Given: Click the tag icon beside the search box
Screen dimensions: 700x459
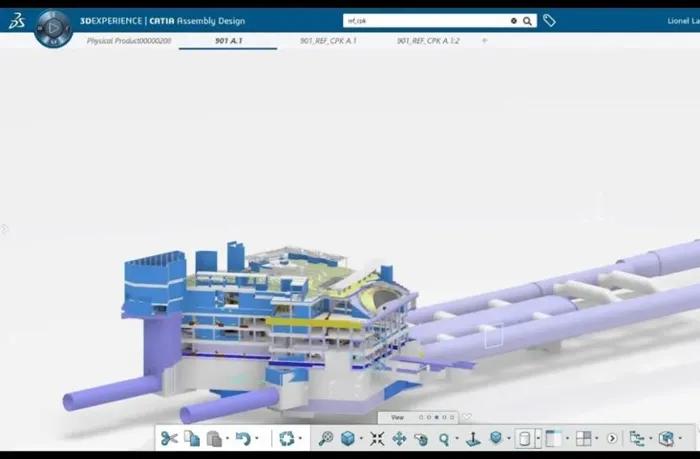Looking at the screenshot, I should point(549,20).
